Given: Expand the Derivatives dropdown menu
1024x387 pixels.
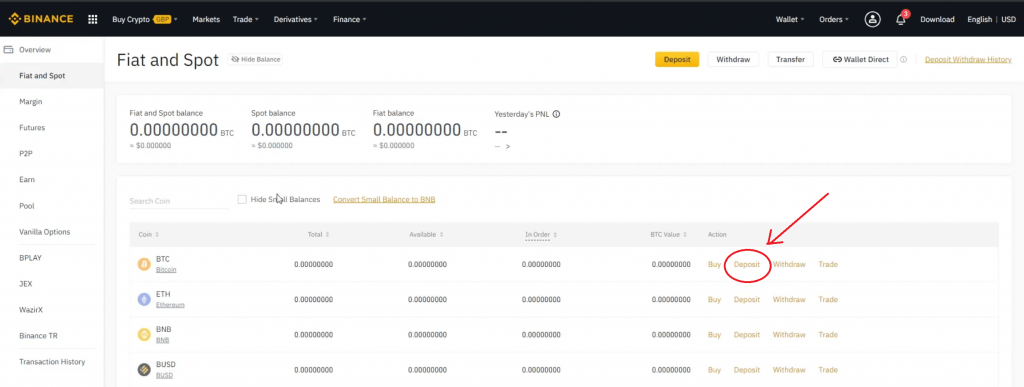Looking at the screenshot, I should coord(296,20).
